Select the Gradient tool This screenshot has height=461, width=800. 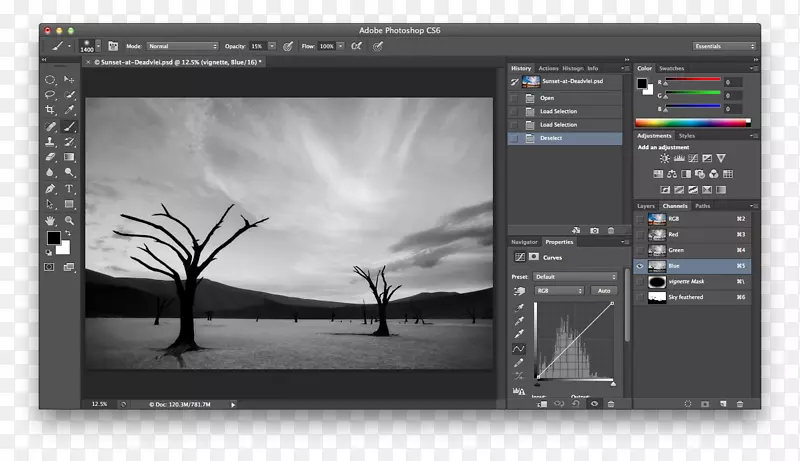click(x=69, y=157)
